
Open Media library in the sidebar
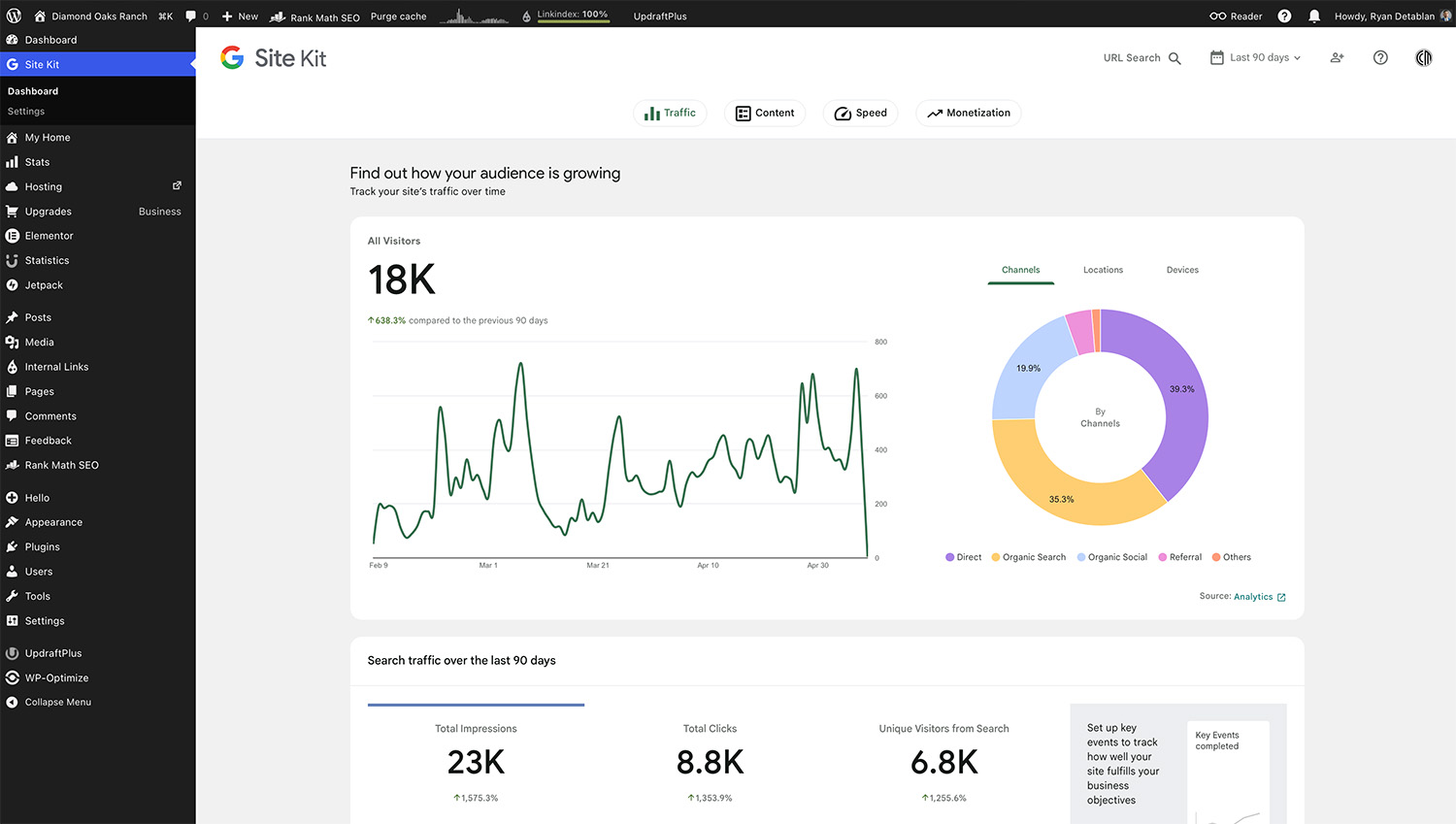click(x=97, y=342)
